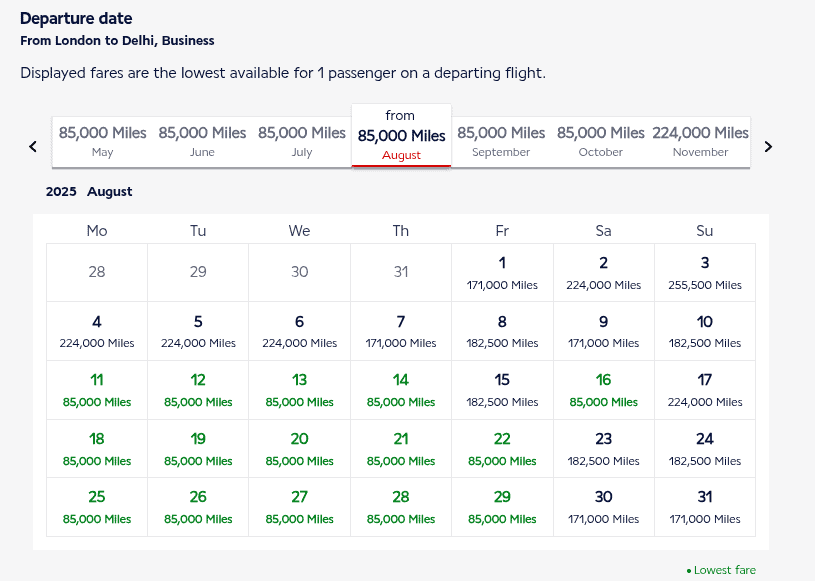Image resolution: width=815 pixels, height=581 pixels.
Task: Select the June month tab
Action: coord(202,141)
